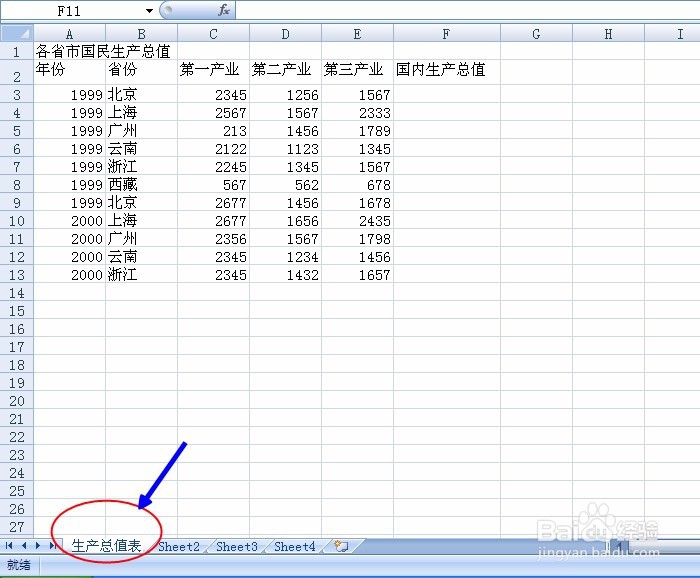700x578 pixels.
Task: Click cell with value 1234
Action: (285, 257)
